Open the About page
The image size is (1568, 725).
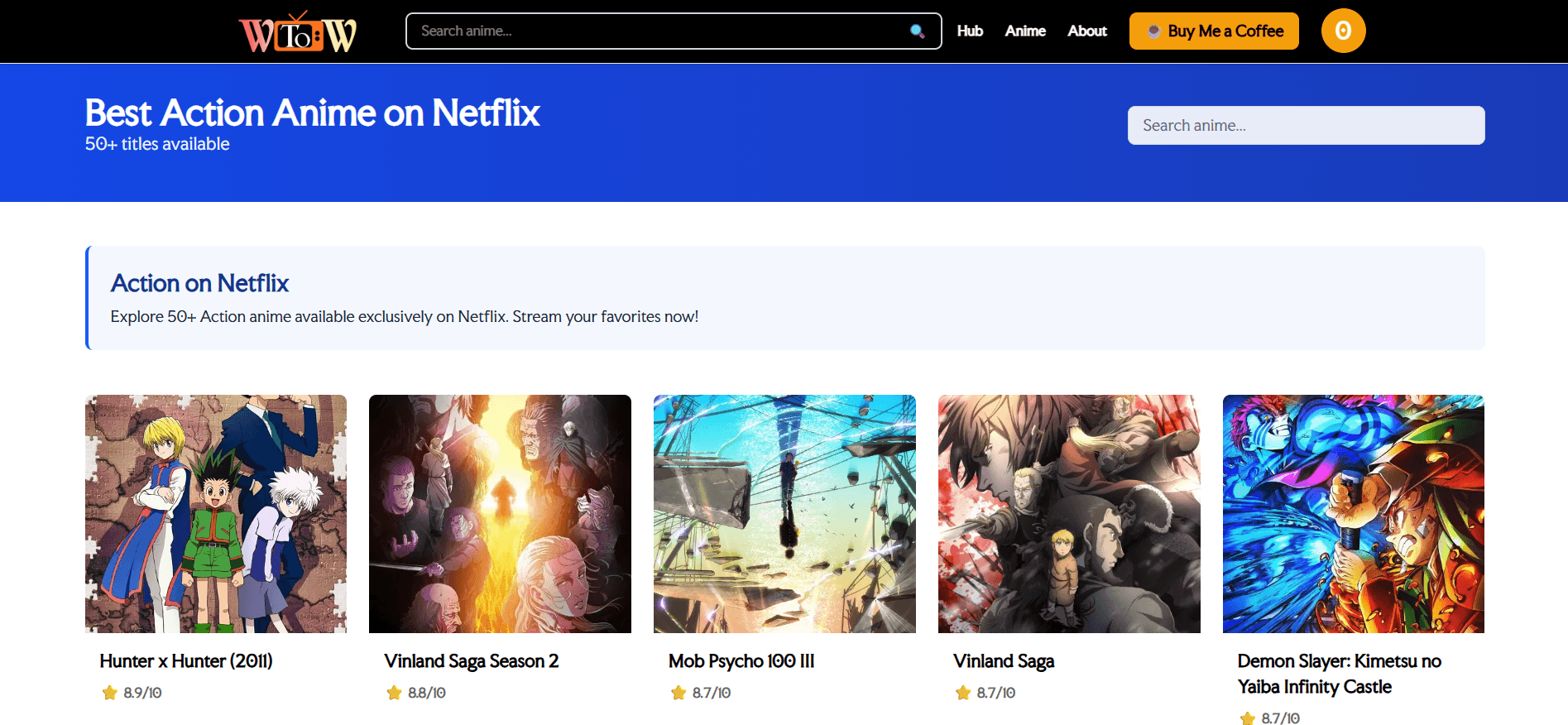click(x=1086, y=31)
